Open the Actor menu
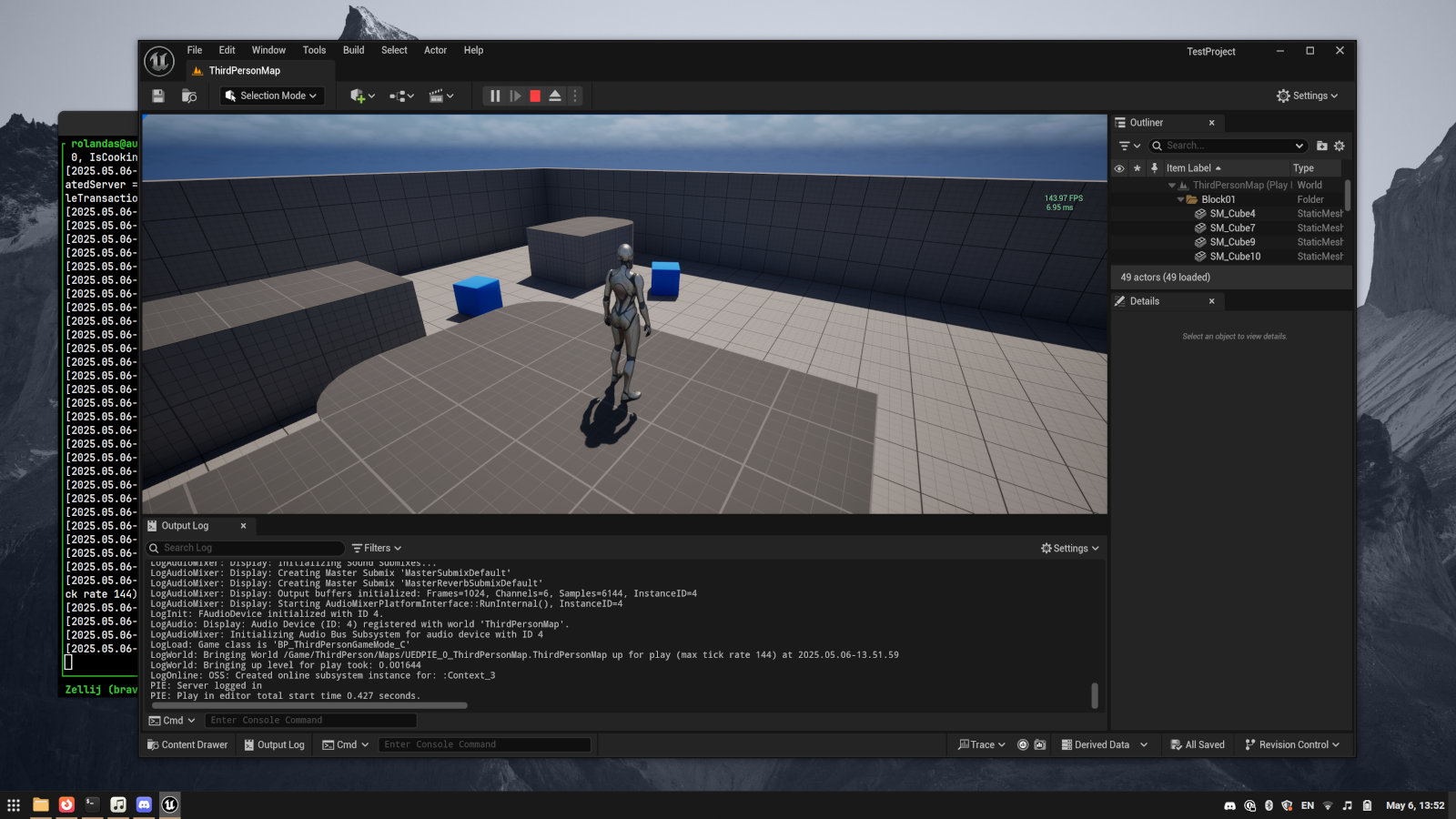 435,50
